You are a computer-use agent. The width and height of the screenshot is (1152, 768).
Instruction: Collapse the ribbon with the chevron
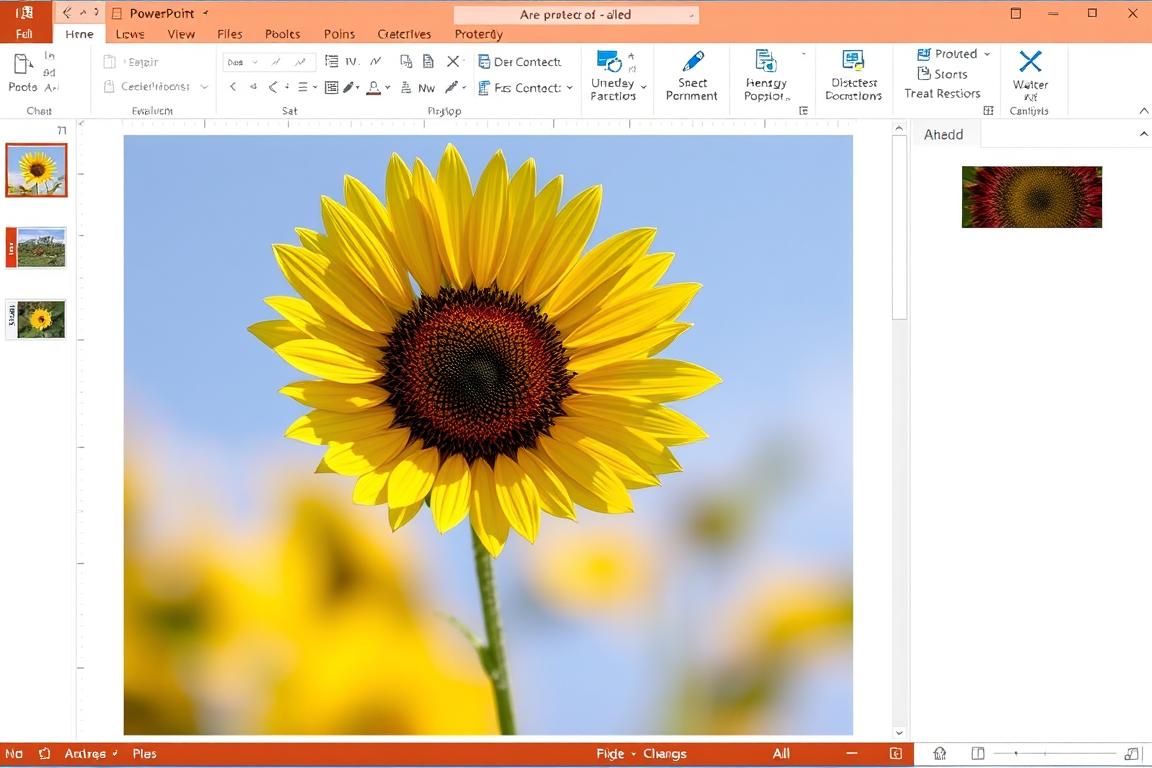coord(1144,111)
